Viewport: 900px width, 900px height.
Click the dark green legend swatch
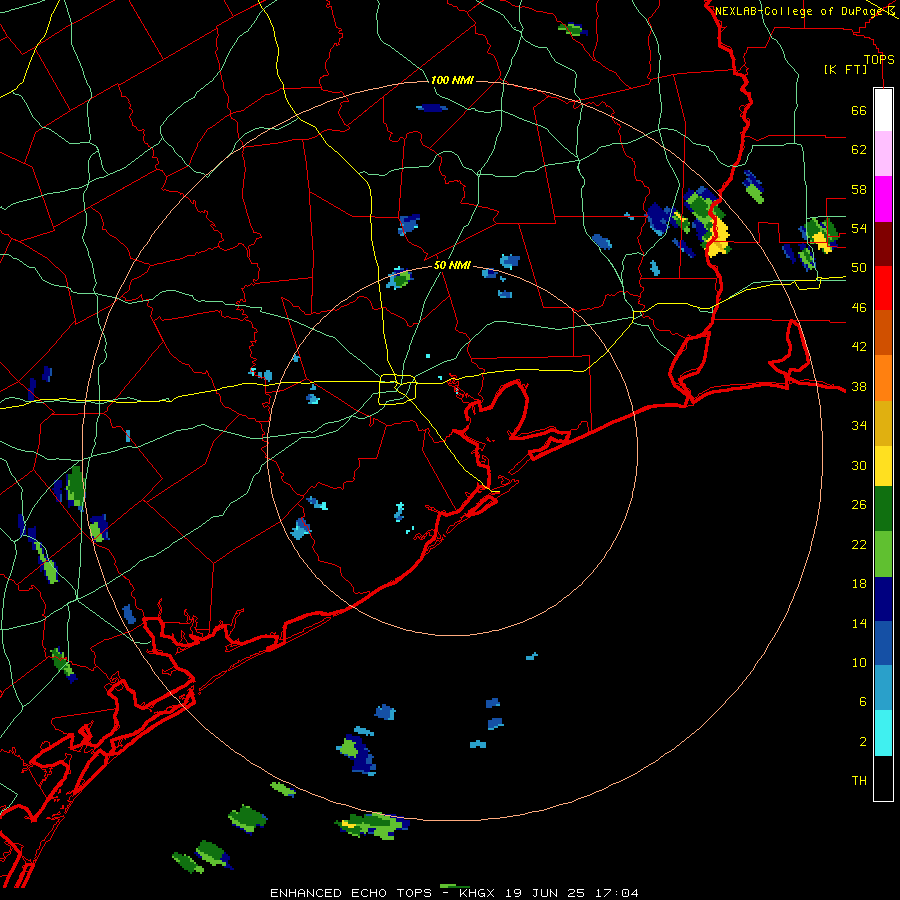(x=883, y=509)
